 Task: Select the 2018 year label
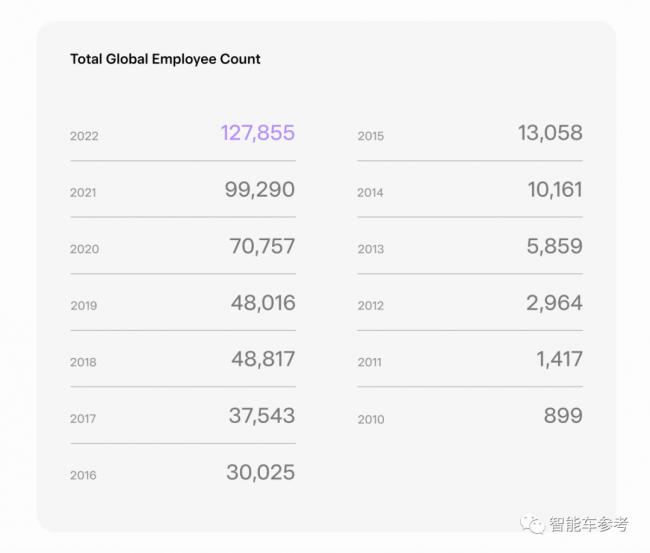[83, 362]
